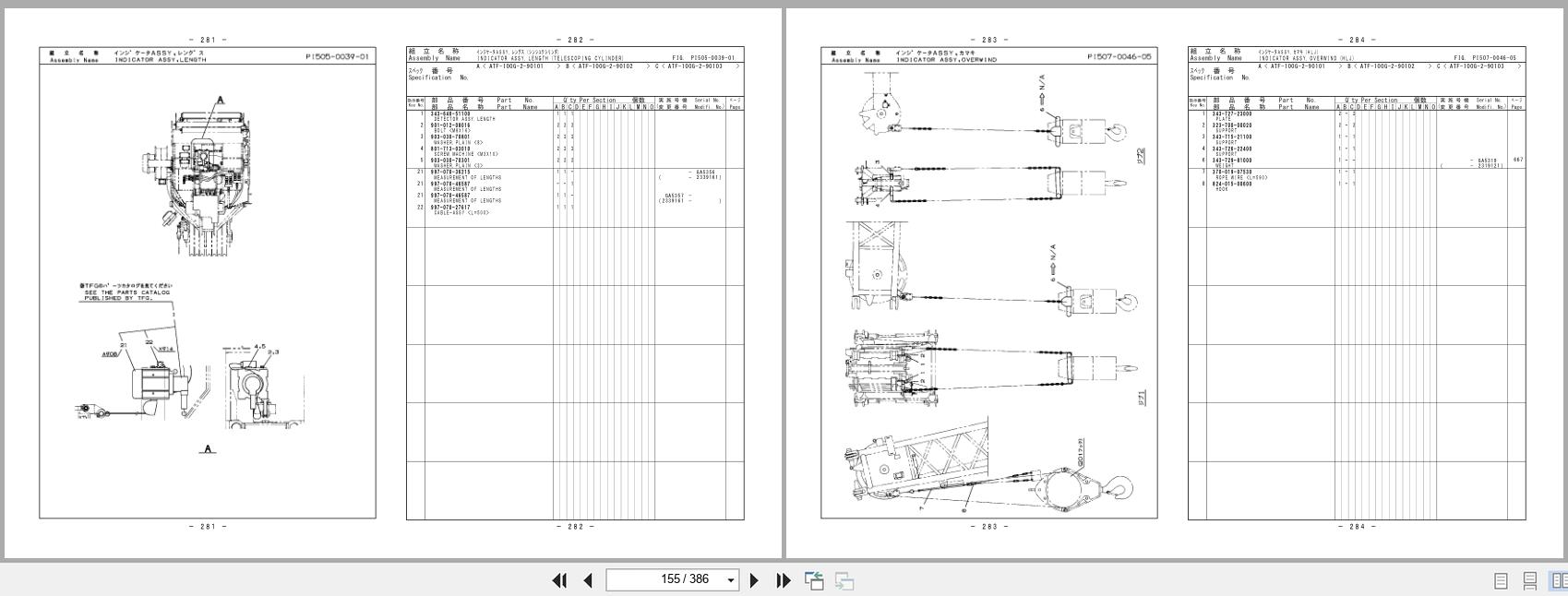1568x596 pixels.
Task: Click part number 343-640-51100 on page 282
Action: 450,114
